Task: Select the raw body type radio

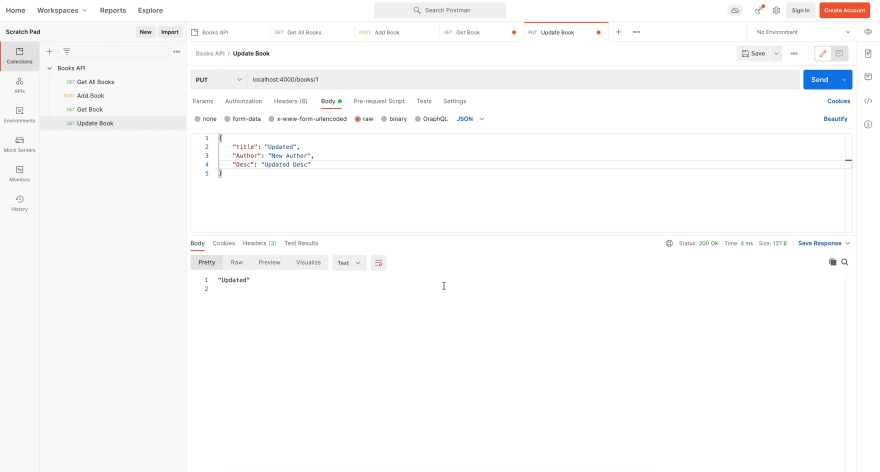Action: [x=358, y=119]
